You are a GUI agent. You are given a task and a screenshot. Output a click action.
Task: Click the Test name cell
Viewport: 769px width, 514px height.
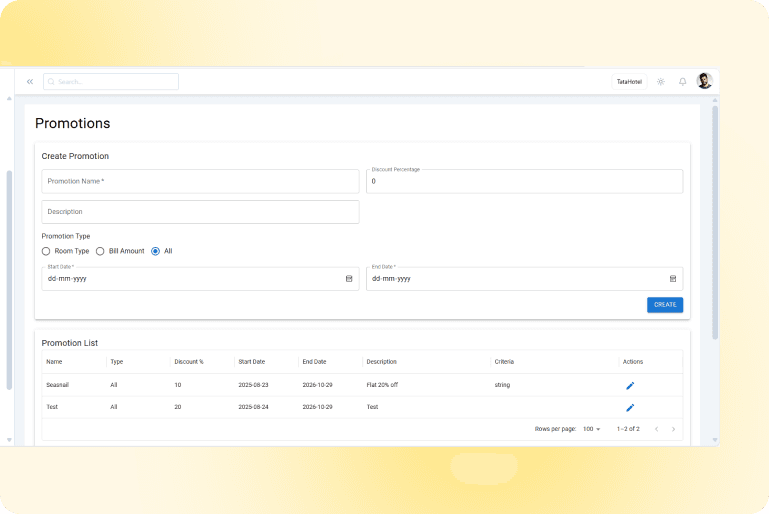pos(52,407)
